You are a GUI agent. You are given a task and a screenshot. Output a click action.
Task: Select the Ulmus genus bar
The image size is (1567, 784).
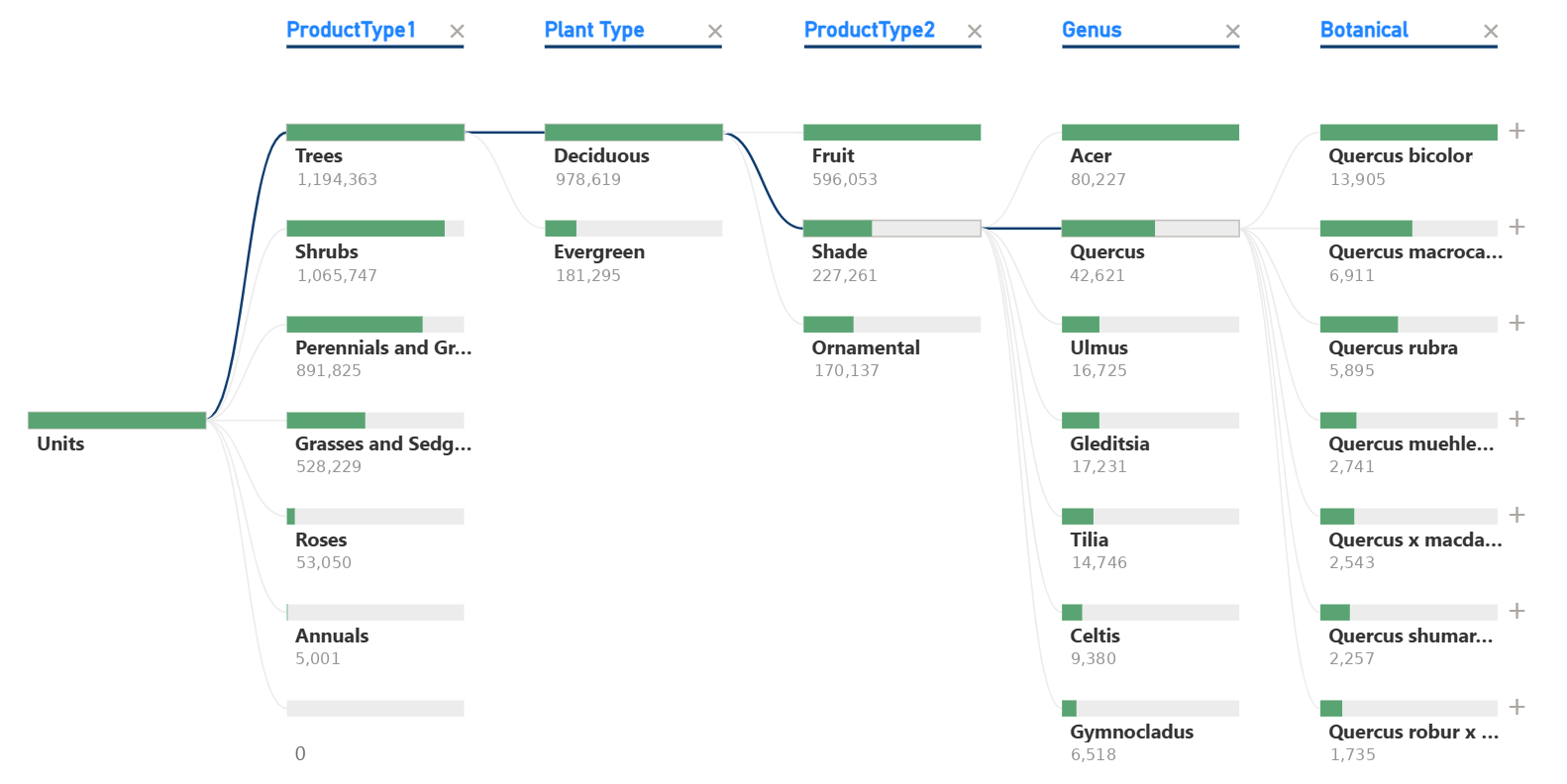[1150, 325]
